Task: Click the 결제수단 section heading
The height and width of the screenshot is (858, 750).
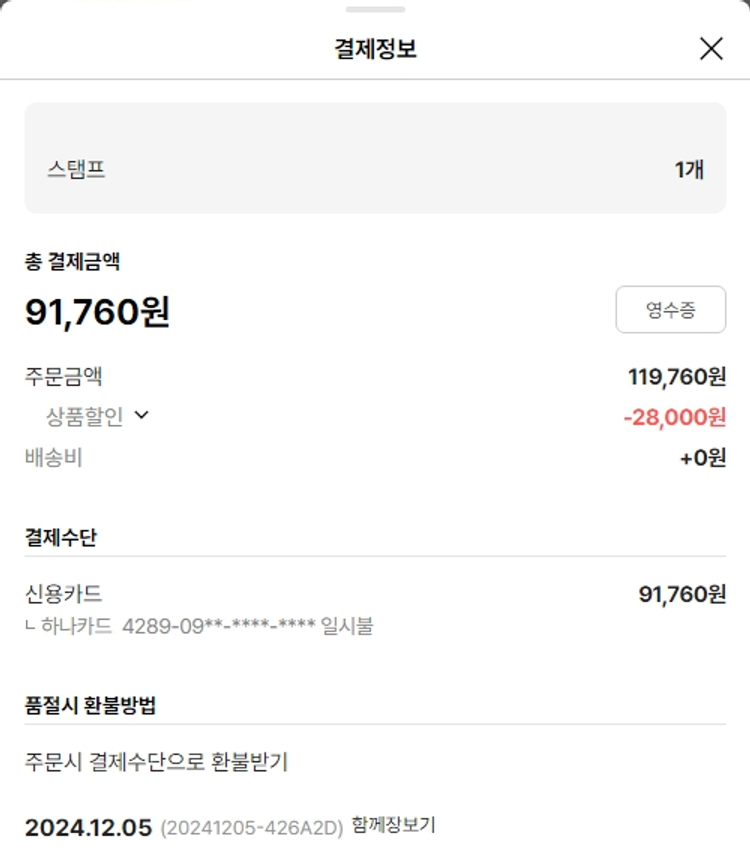Action: [x=61, y=537]
